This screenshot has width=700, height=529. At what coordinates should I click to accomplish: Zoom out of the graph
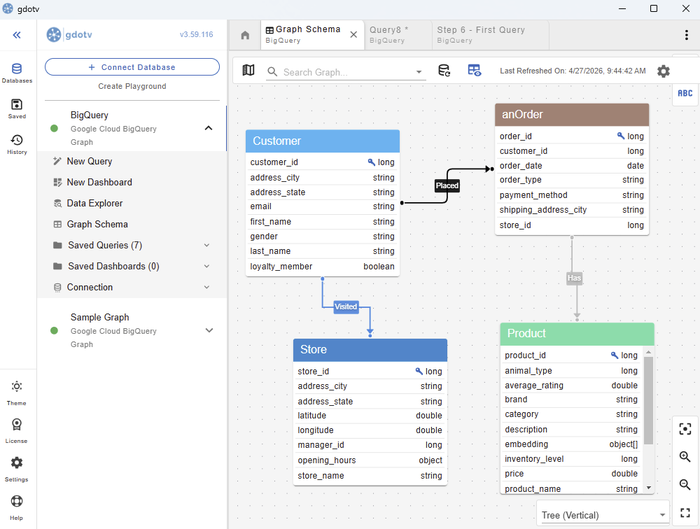coord(685,484)
